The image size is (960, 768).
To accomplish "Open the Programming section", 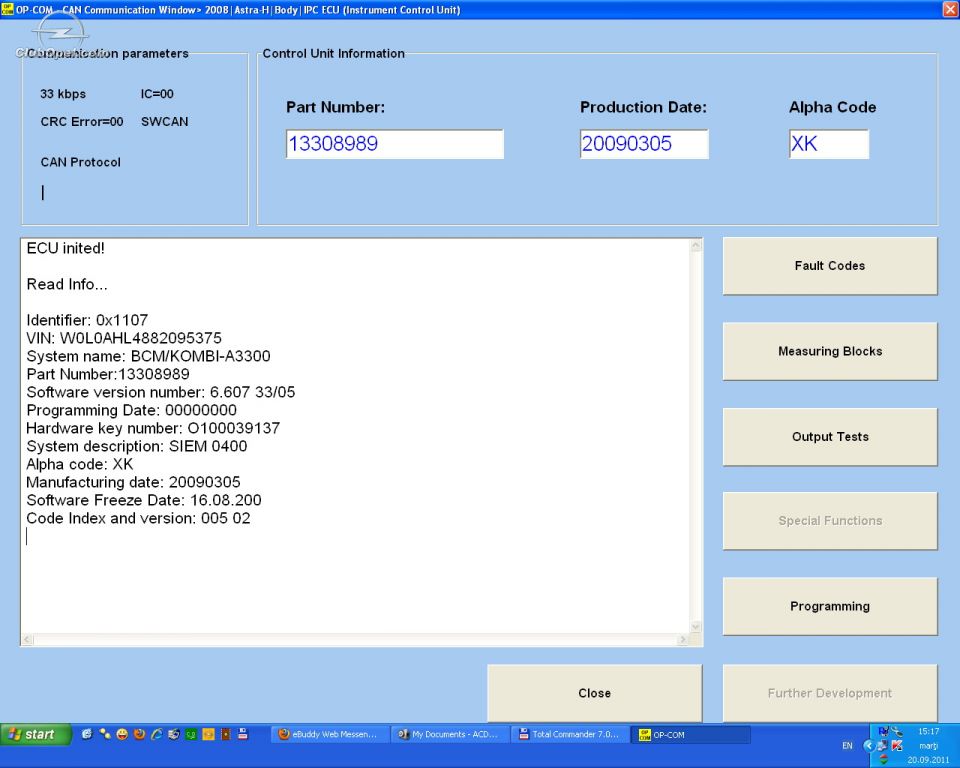I will 830,606.
